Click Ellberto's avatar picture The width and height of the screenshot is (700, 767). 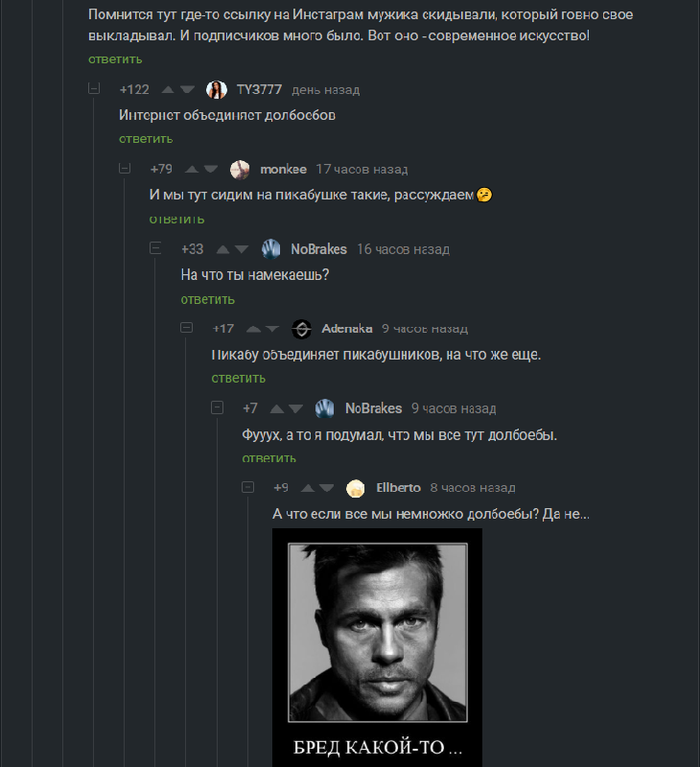[x=355, y=488]
